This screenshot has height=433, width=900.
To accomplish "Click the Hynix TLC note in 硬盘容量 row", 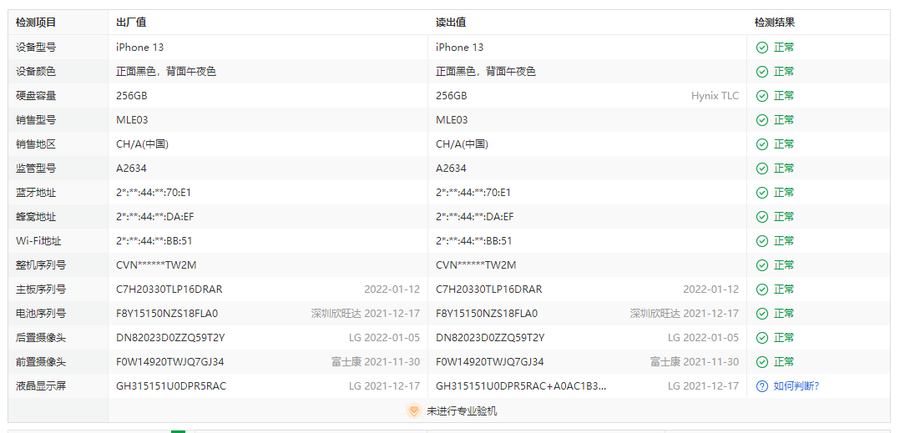I will (715, 96).
